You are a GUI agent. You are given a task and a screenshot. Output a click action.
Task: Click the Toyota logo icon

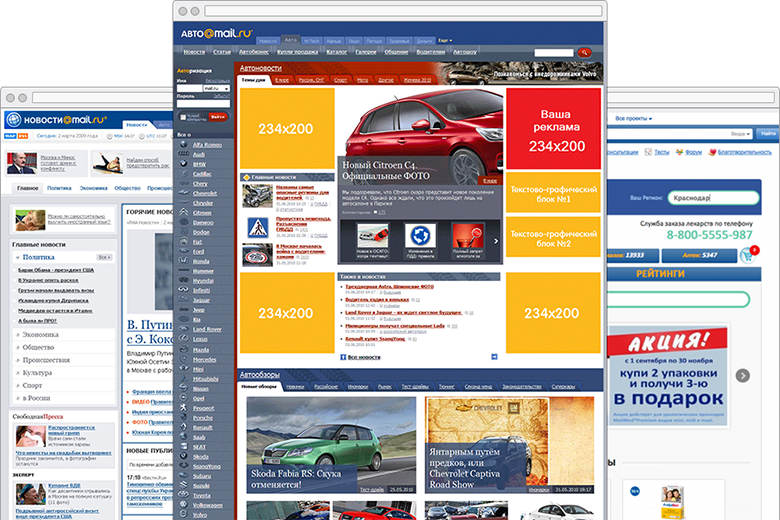pos(184,495)
